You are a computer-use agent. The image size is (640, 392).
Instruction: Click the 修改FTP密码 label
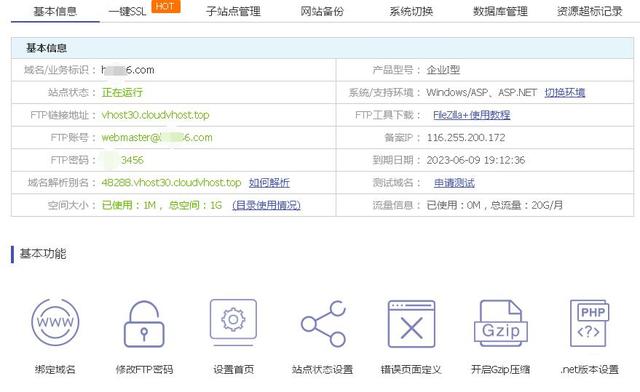[x=144, y=370]
